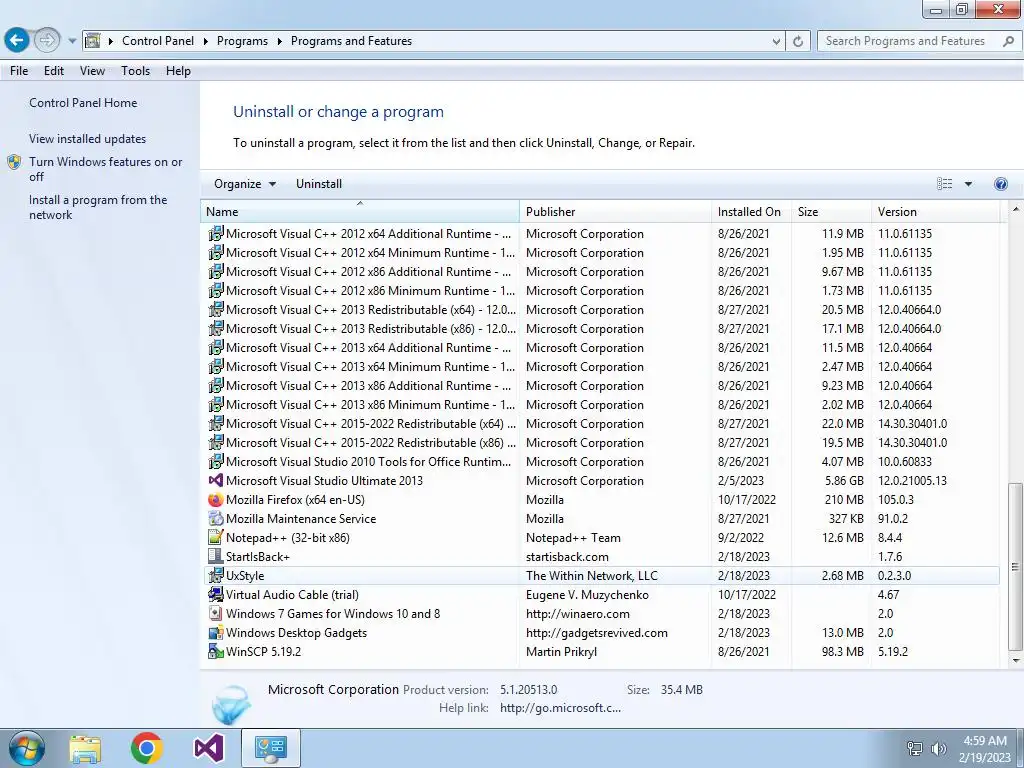The width and height of the screenshot is (1024, 768).
Task: Click the shield icon beside Windows features
Action: pyautogui.click(x=14, y=162)
